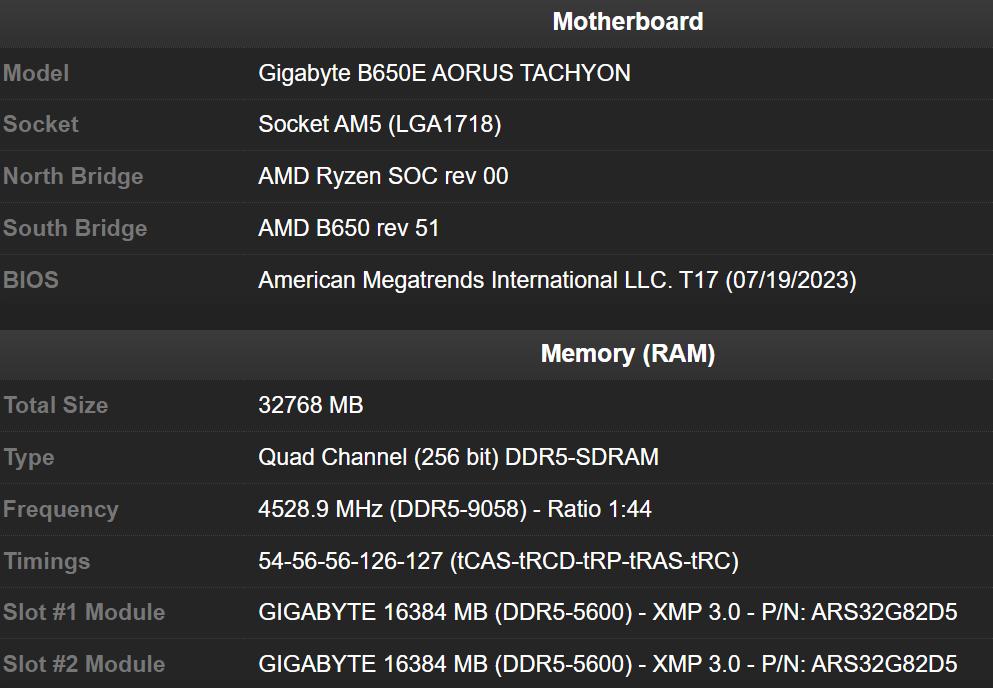Image resolution: width=993 pixels, height=688 pixels.
Task: Click the Motherboard section header
Action: 626,21
